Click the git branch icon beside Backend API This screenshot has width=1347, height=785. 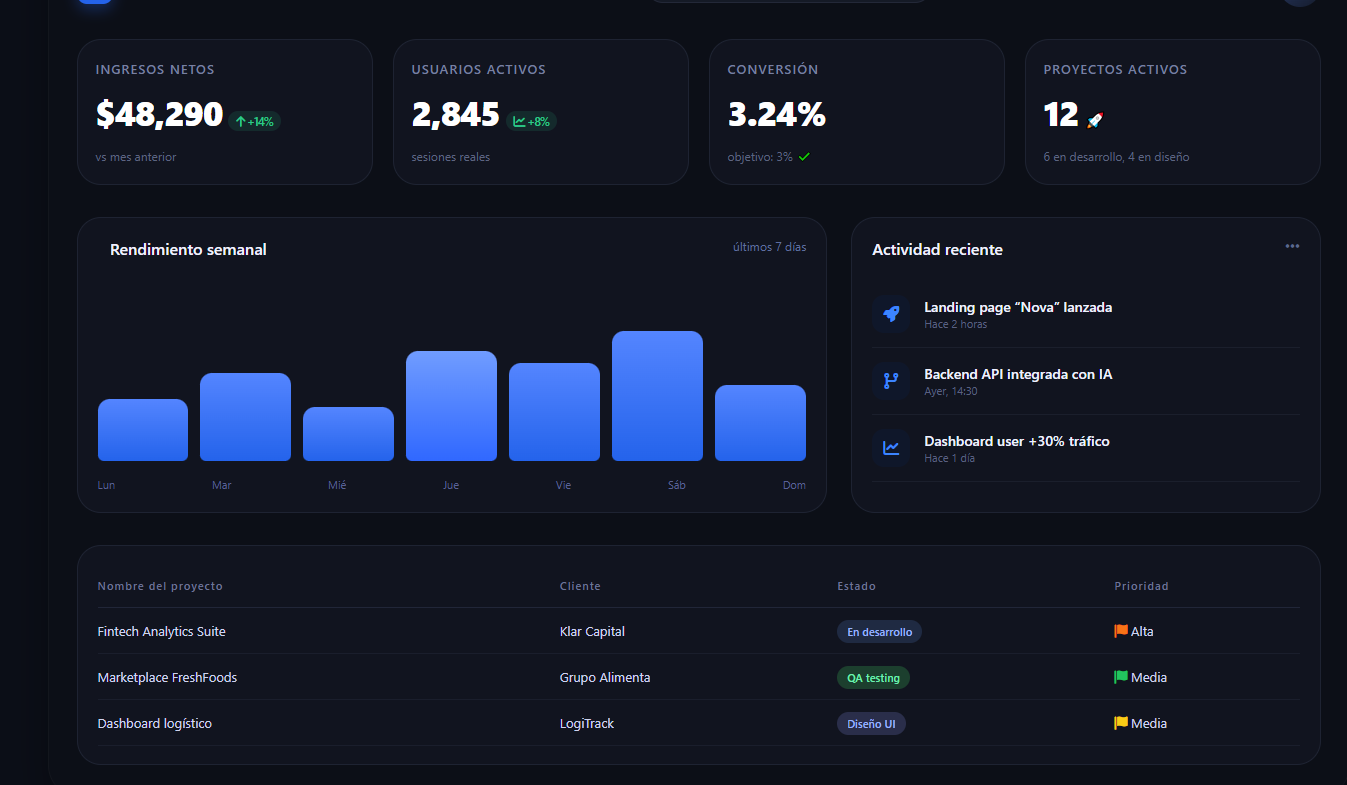coord(890,381)
